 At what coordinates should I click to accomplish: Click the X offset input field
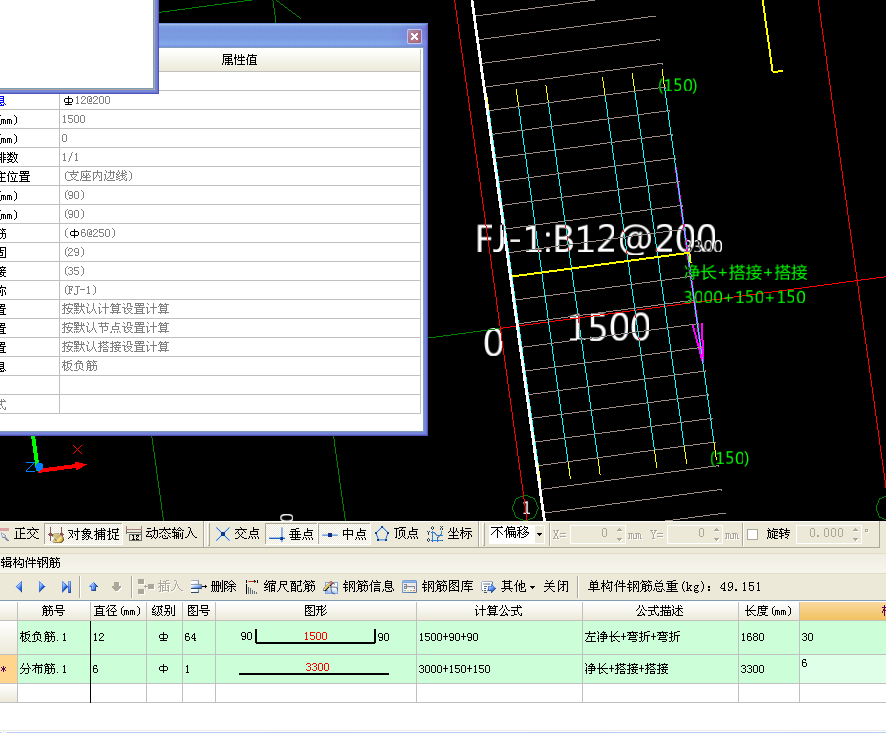[x=592, y=534]
